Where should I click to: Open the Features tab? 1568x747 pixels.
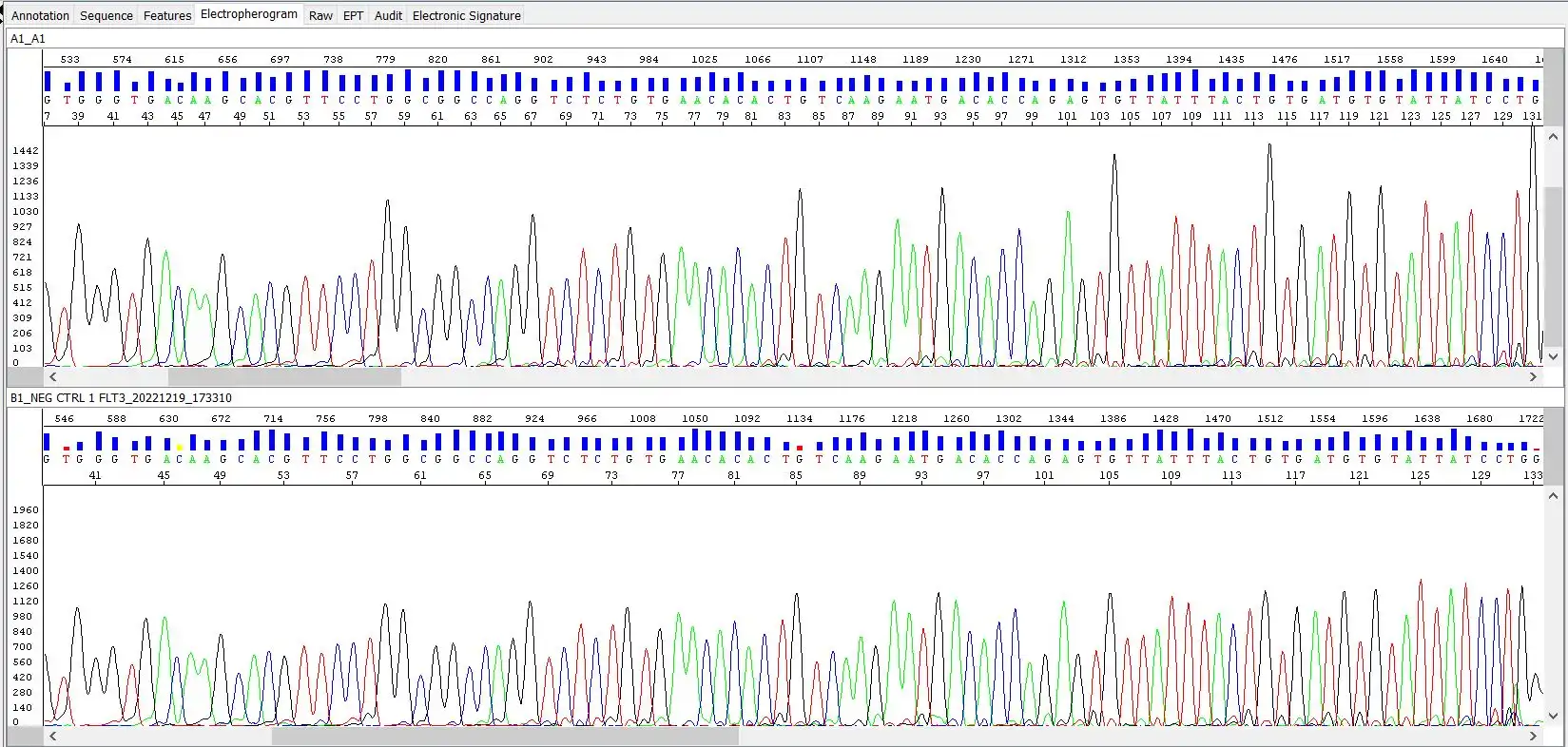point(167,15)
